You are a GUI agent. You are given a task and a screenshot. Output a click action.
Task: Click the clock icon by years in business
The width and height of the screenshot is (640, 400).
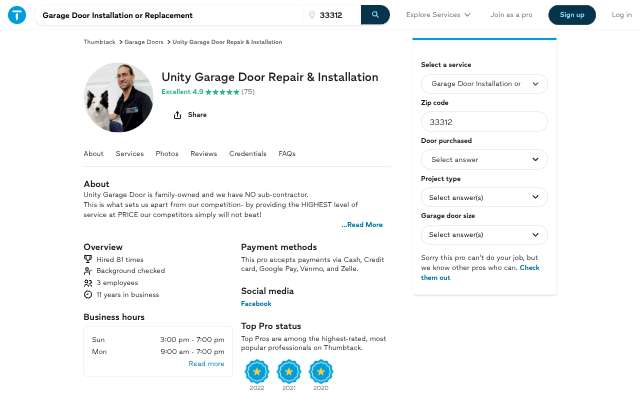tap(88, 294)
